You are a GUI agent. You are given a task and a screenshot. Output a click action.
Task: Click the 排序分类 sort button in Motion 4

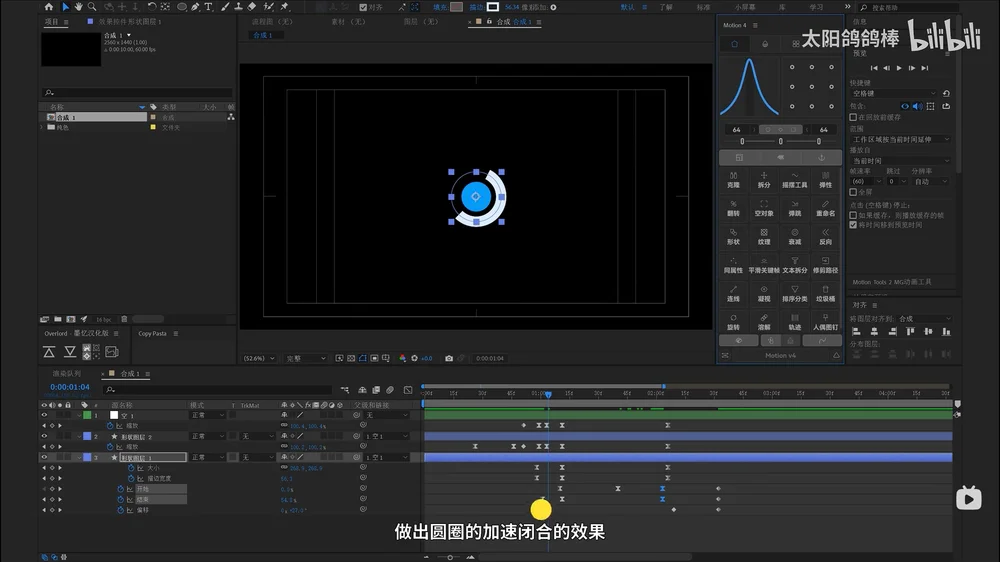click(x=795, y=293)
